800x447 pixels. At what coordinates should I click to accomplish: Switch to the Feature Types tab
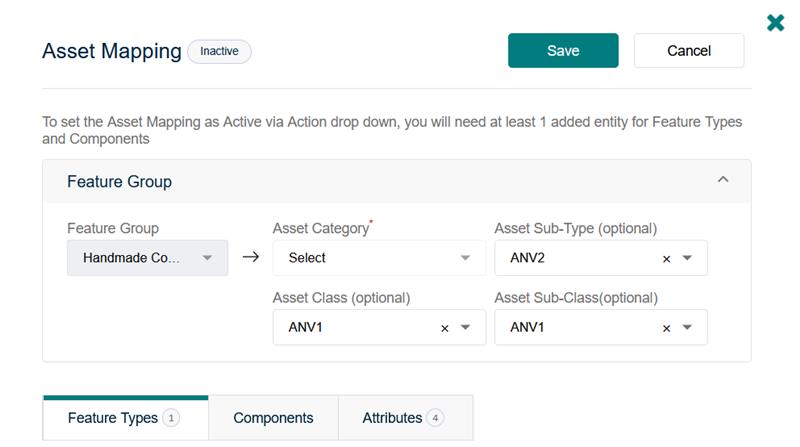(x=112, y=418)
